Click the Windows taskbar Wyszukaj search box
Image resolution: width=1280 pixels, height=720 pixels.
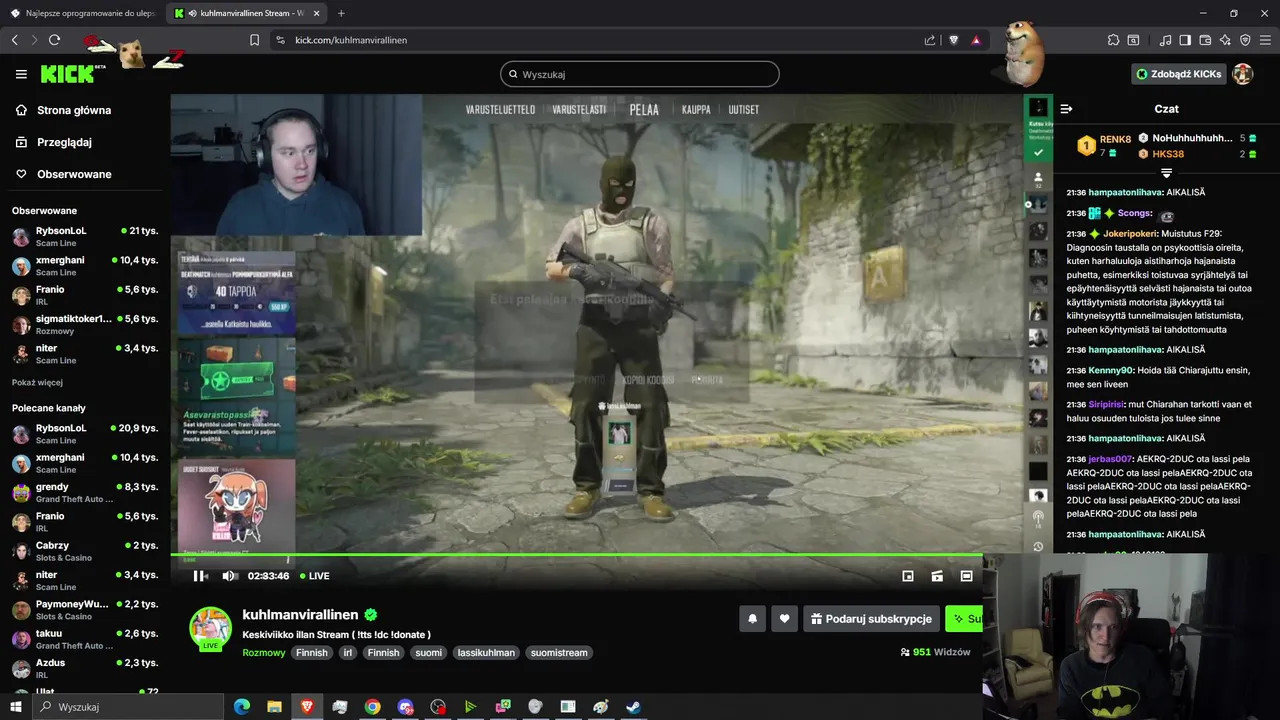pyautogui.click(x=128, y=707)
